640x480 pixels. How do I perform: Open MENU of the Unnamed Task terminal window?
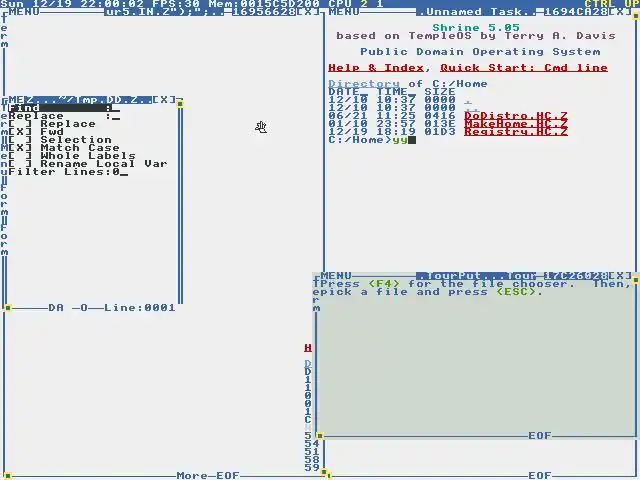344,12
